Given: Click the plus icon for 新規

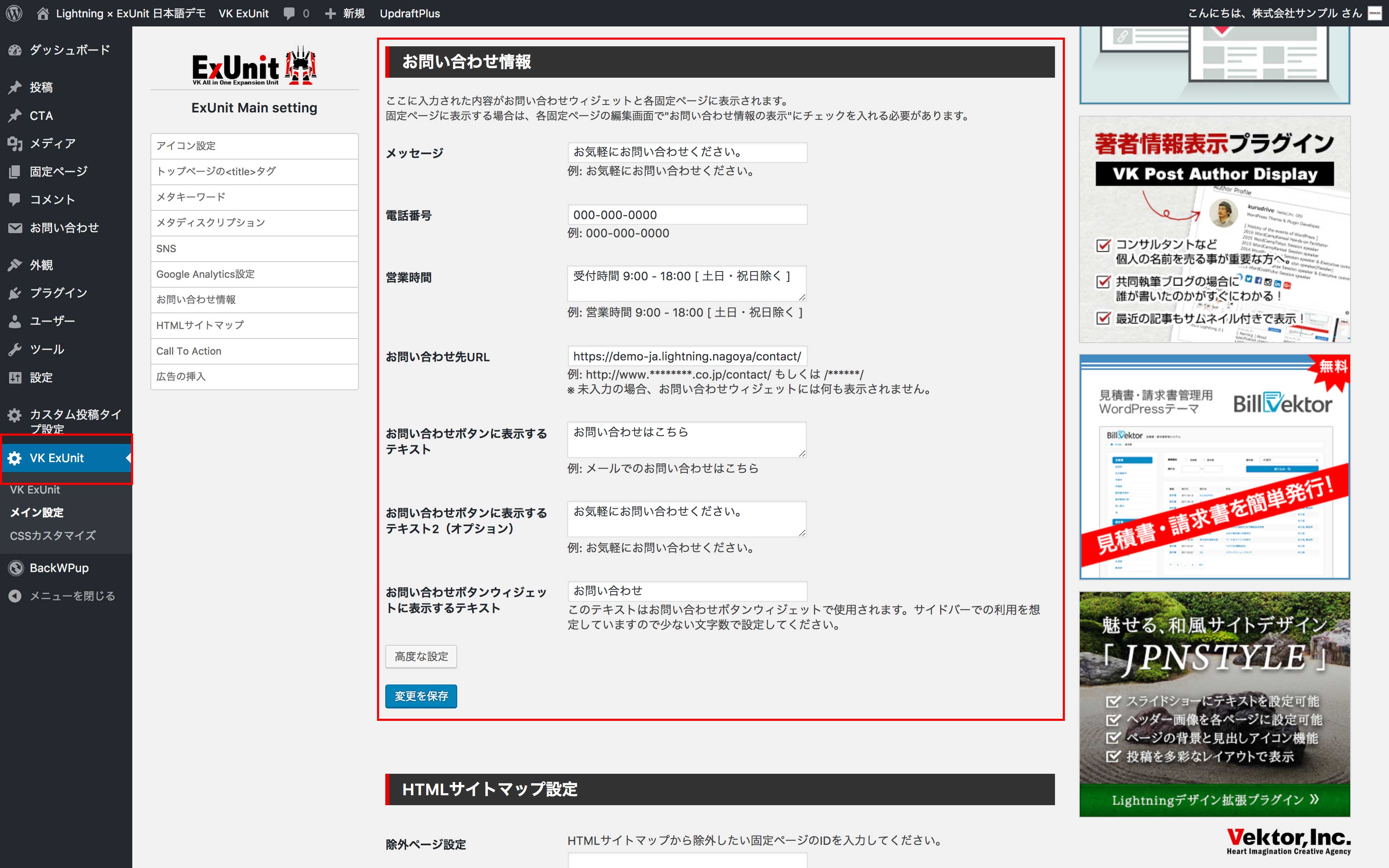Looking at the screenshot, I should [330, 13].
